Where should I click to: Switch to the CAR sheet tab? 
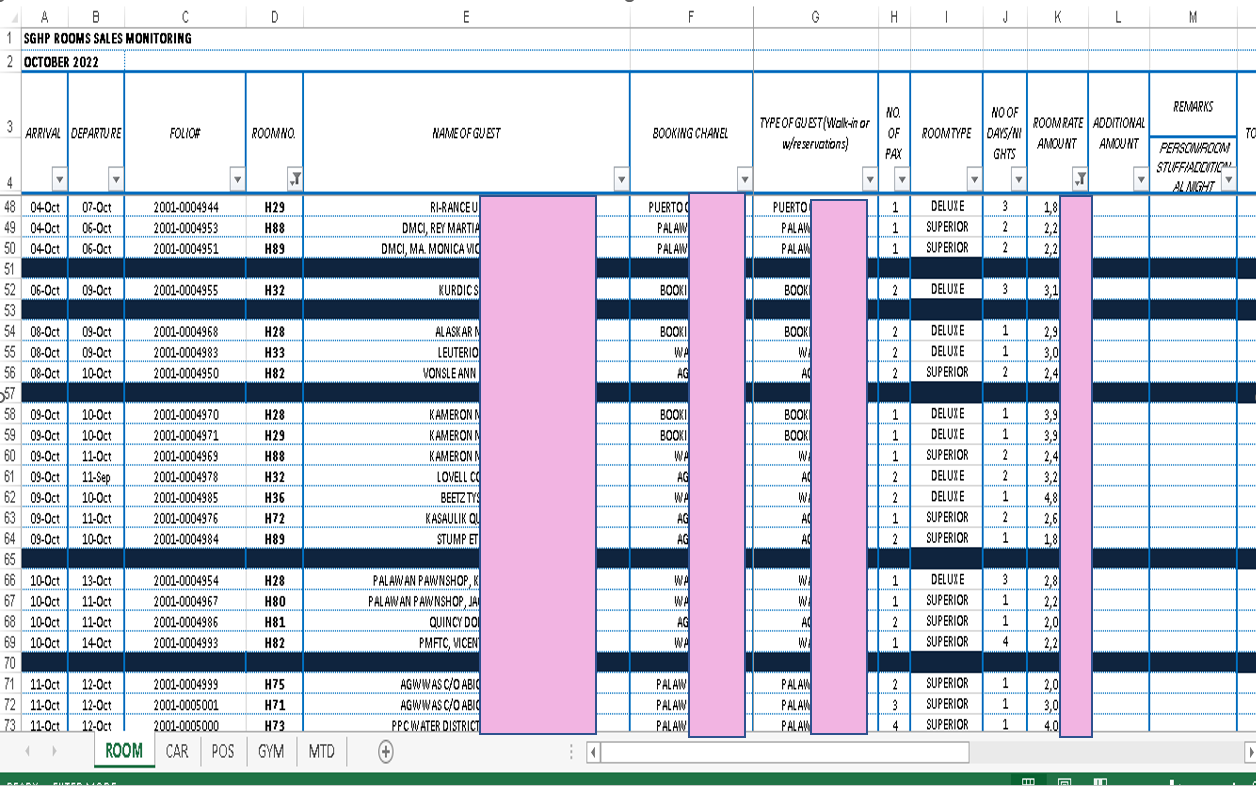[x=177, y=751]
